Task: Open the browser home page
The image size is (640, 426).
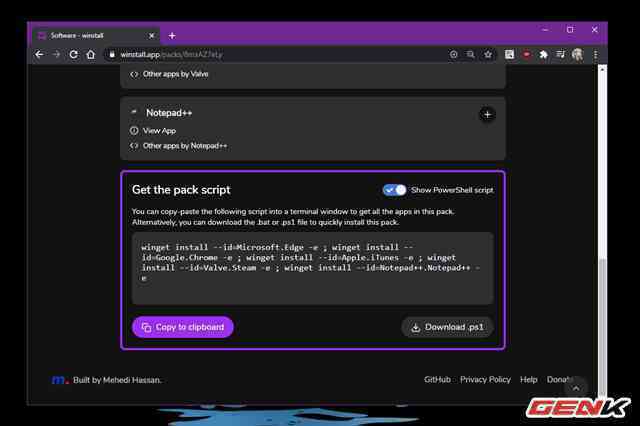Action: (91, 54)
